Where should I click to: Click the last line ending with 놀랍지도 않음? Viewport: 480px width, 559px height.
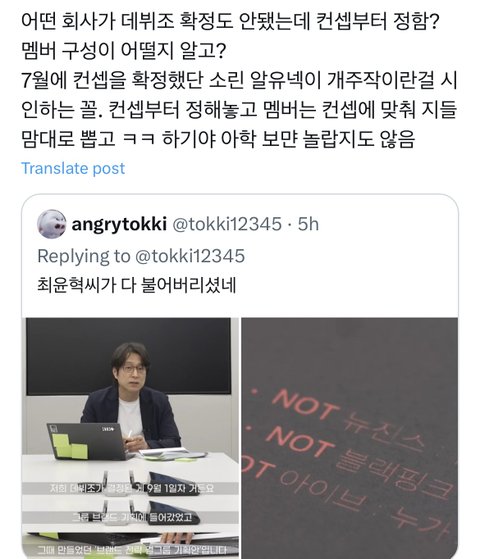click(x=218, y=138)
